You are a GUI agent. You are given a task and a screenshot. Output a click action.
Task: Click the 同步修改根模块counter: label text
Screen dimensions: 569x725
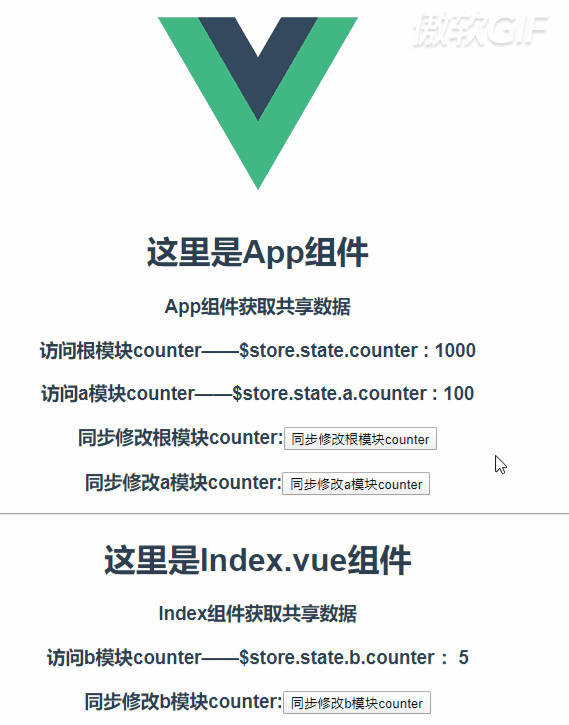(x=180, y=437)
